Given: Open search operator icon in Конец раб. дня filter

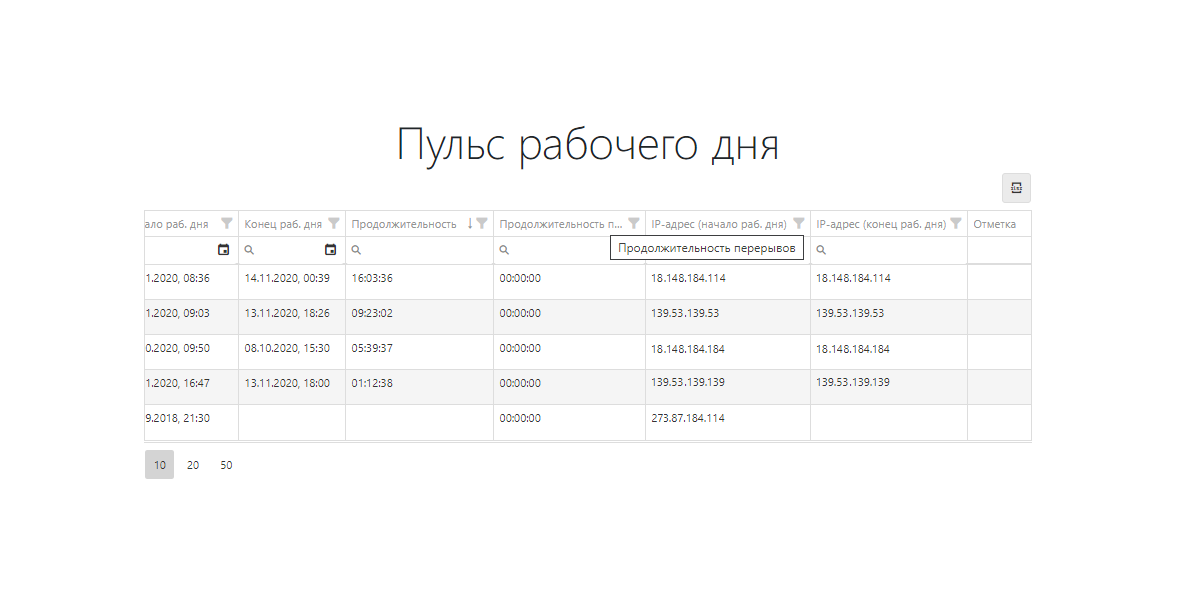Looking at the screenshot, I should (x=249, y=250).
